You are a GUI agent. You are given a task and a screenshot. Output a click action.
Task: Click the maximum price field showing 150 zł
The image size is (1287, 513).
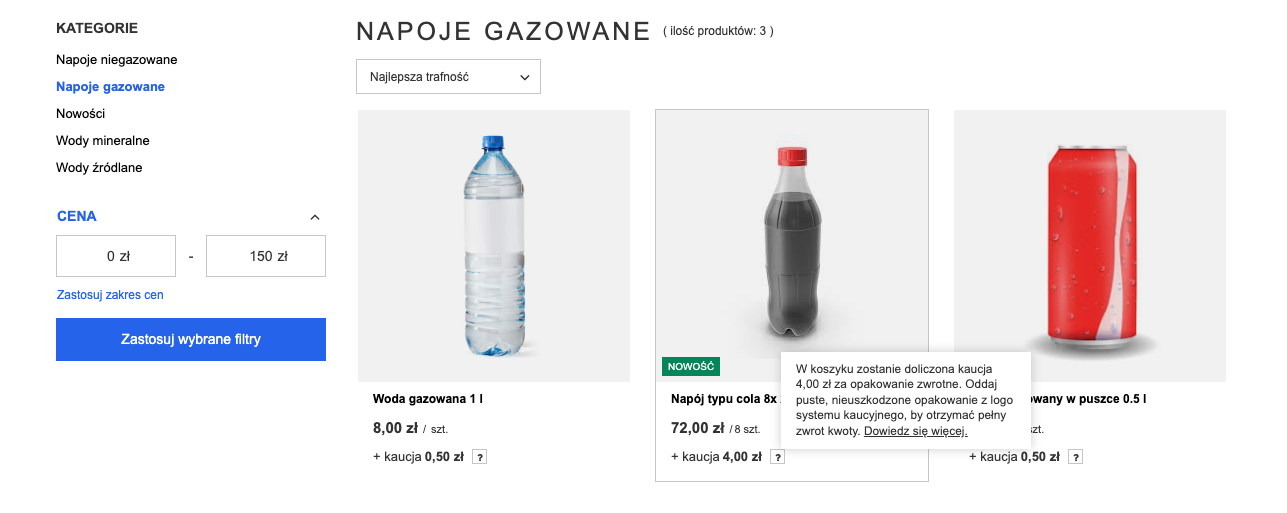point(266,256)
